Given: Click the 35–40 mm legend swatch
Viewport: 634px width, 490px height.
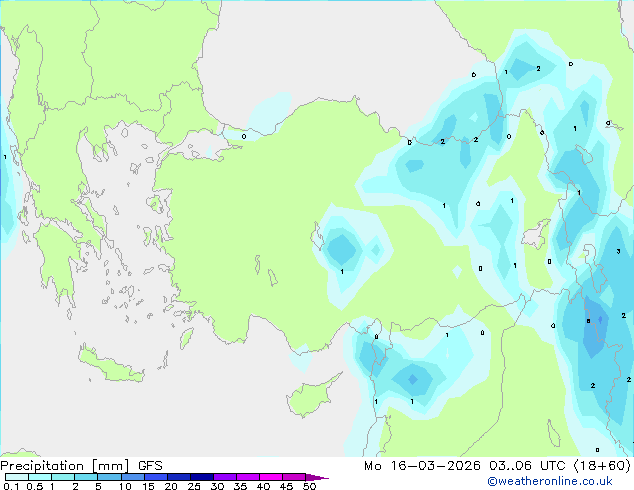Looking at the screenshot, I should point(248,477).
